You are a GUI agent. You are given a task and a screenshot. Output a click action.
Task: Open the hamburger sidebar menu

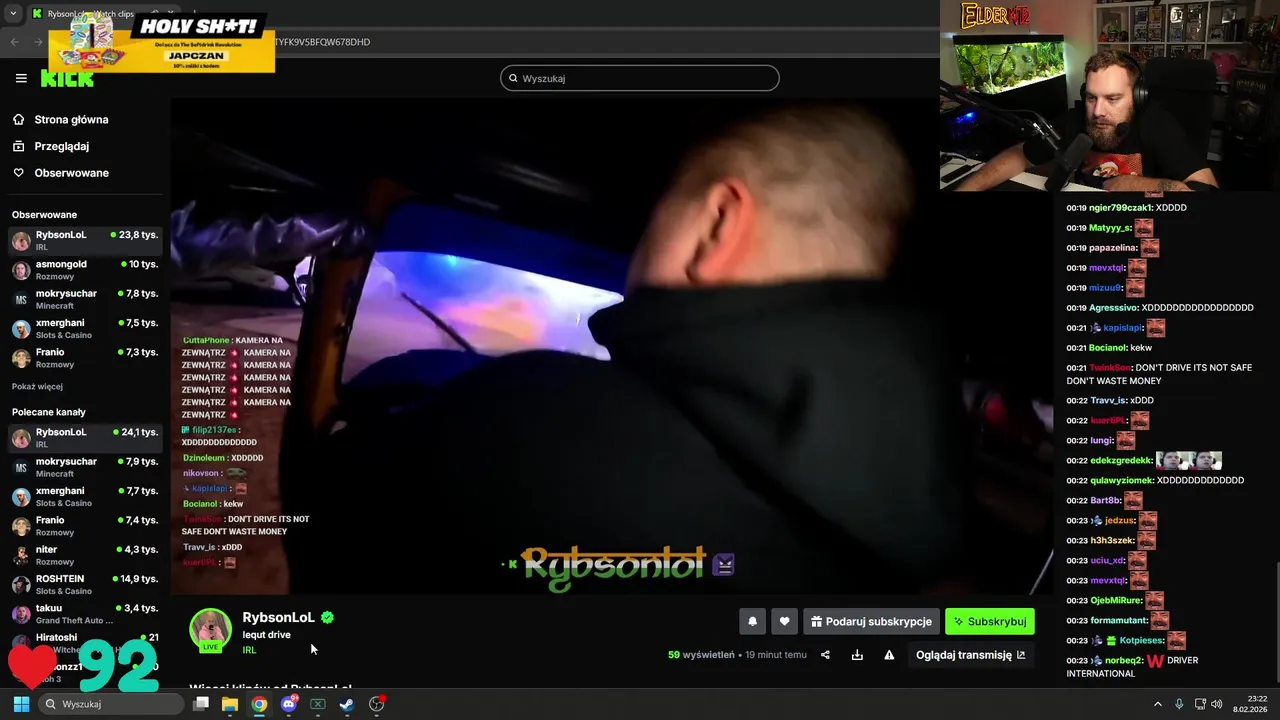(x=21, y=78)
